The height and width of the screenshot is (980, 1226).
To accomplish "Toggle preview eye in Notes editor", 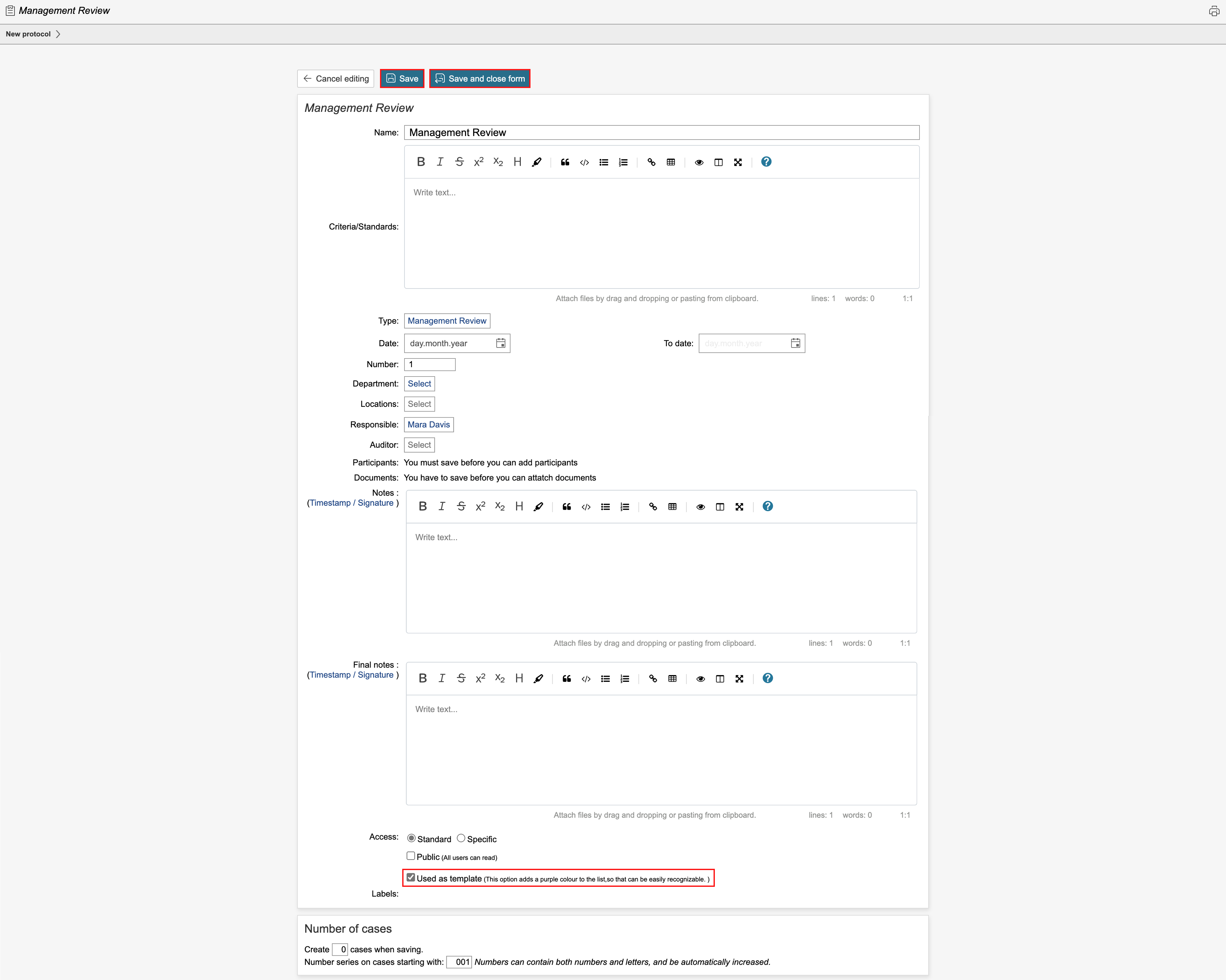I will click(x=701, y=507).
